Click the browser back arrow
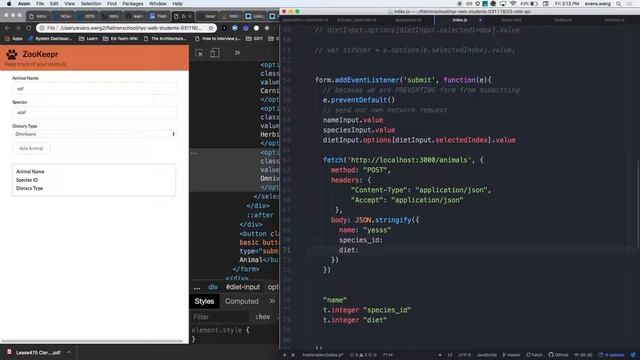The image size is (640, 360). tap(7, 28)
